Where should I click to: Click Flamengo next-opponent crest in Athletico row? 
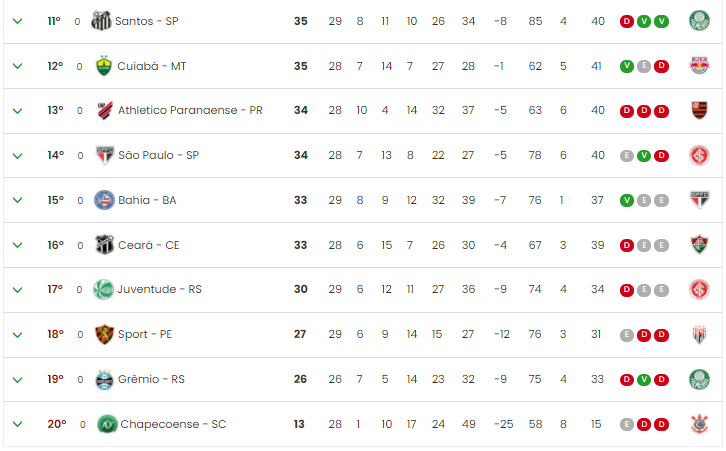tap(699, 111)
